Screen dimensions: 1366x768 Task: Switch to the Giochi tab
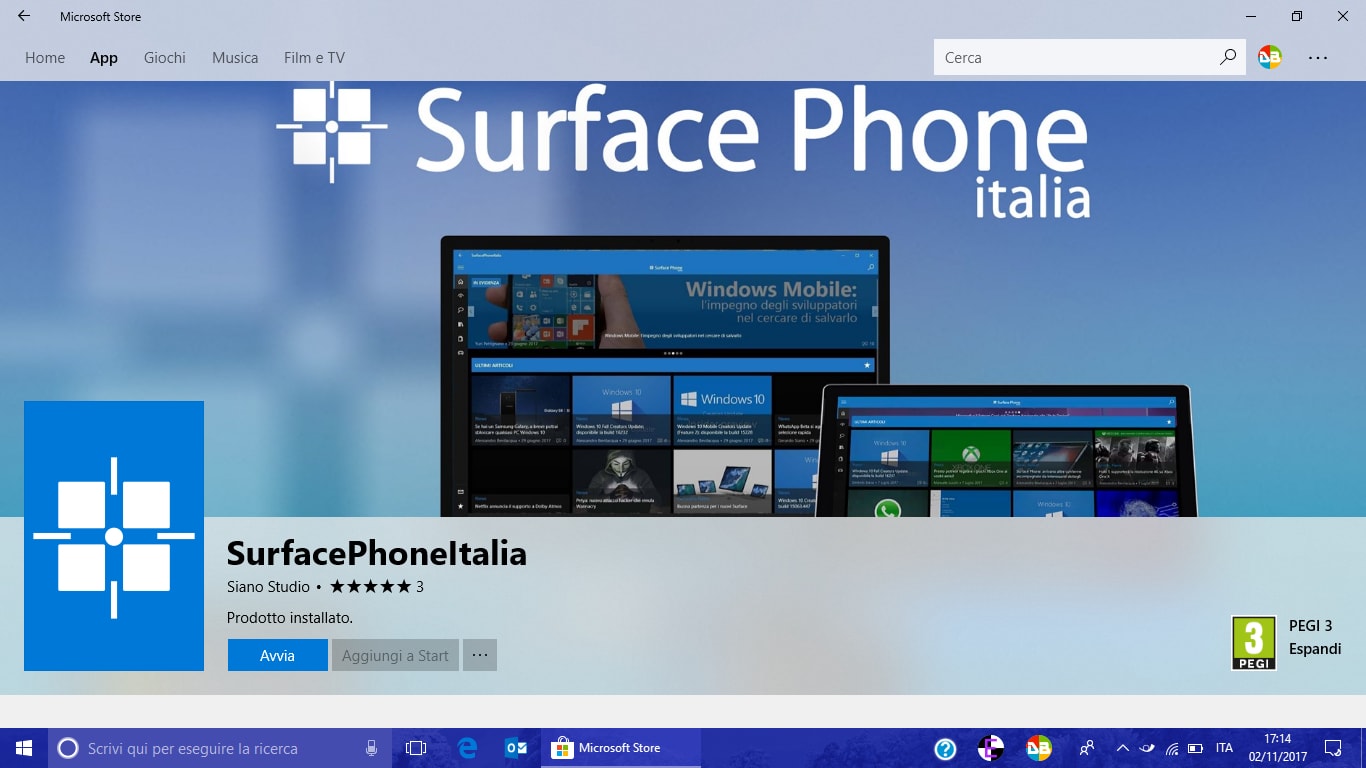pyautogui.click(x=164, y=57)
